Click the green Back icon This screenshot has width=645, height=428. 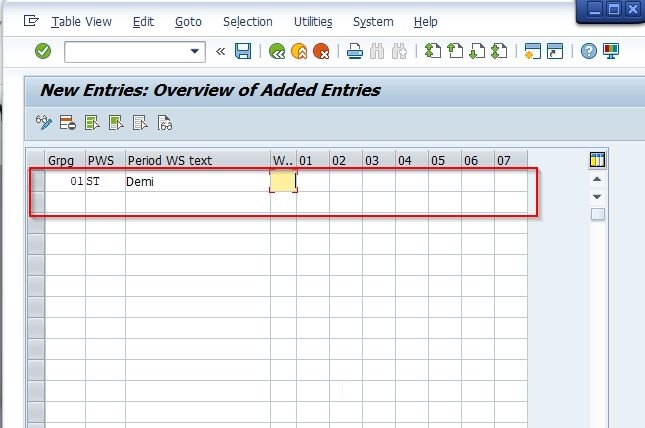pos(276,51)
